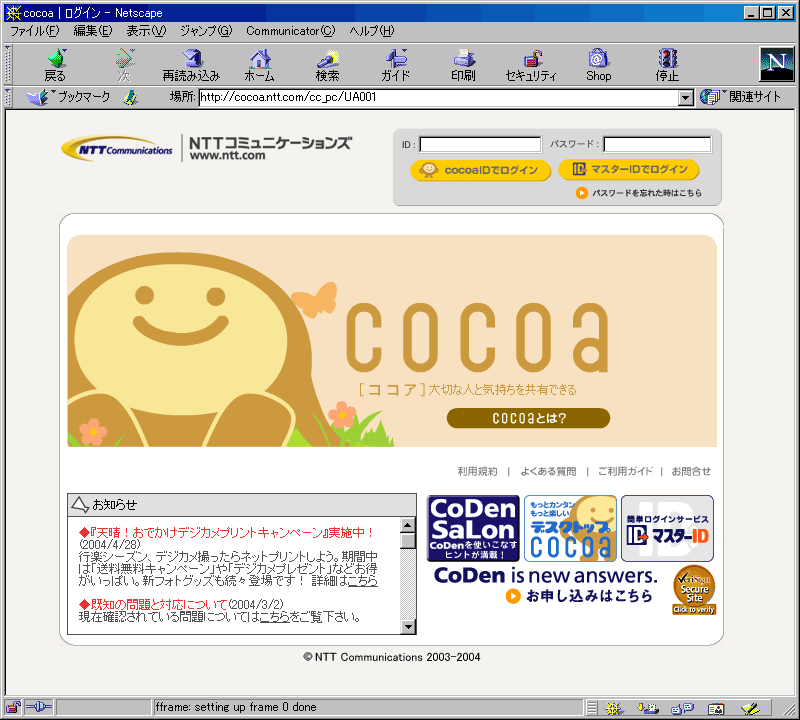800x720 pixels.
Task: Click the security lock in status bar
Action: pos(13,707)
